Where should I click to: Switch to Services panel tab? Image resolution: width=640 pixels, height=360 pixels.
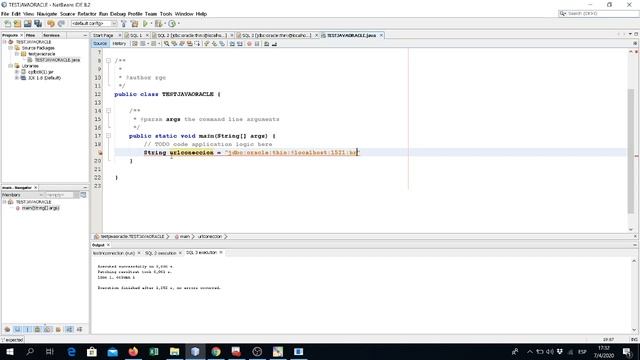(x=51, y=36)
